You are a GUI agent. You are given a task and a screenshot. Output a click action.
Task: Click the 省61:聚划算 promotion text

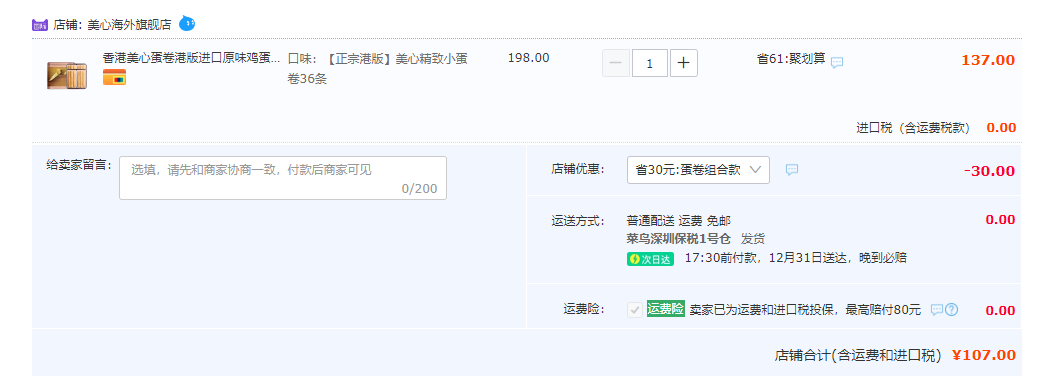pos(791,59)
